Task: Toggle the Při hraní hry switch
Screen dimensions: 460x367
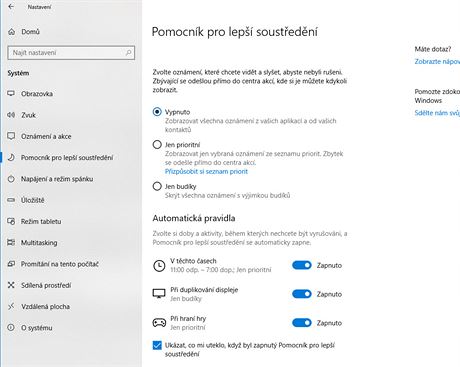Action: [x=302, y=323]
